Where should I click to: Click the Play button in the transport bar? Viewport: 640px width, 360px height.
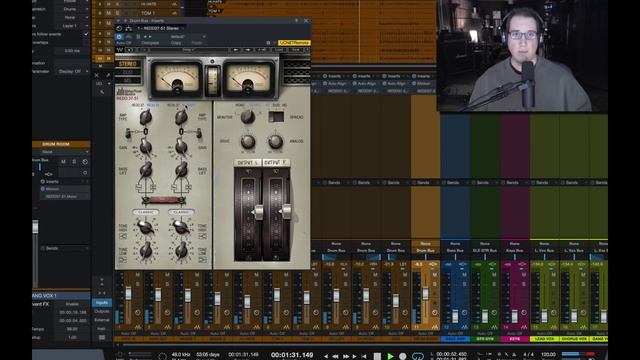pyautogui.click(x=390, y=356)
